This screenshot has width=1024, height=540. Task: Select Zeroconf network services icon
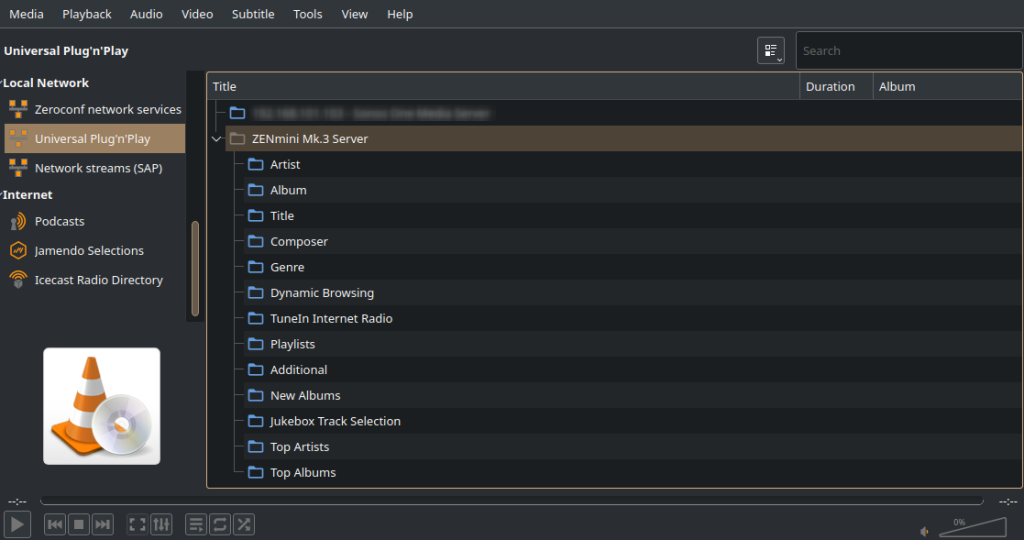pos(18,109)
